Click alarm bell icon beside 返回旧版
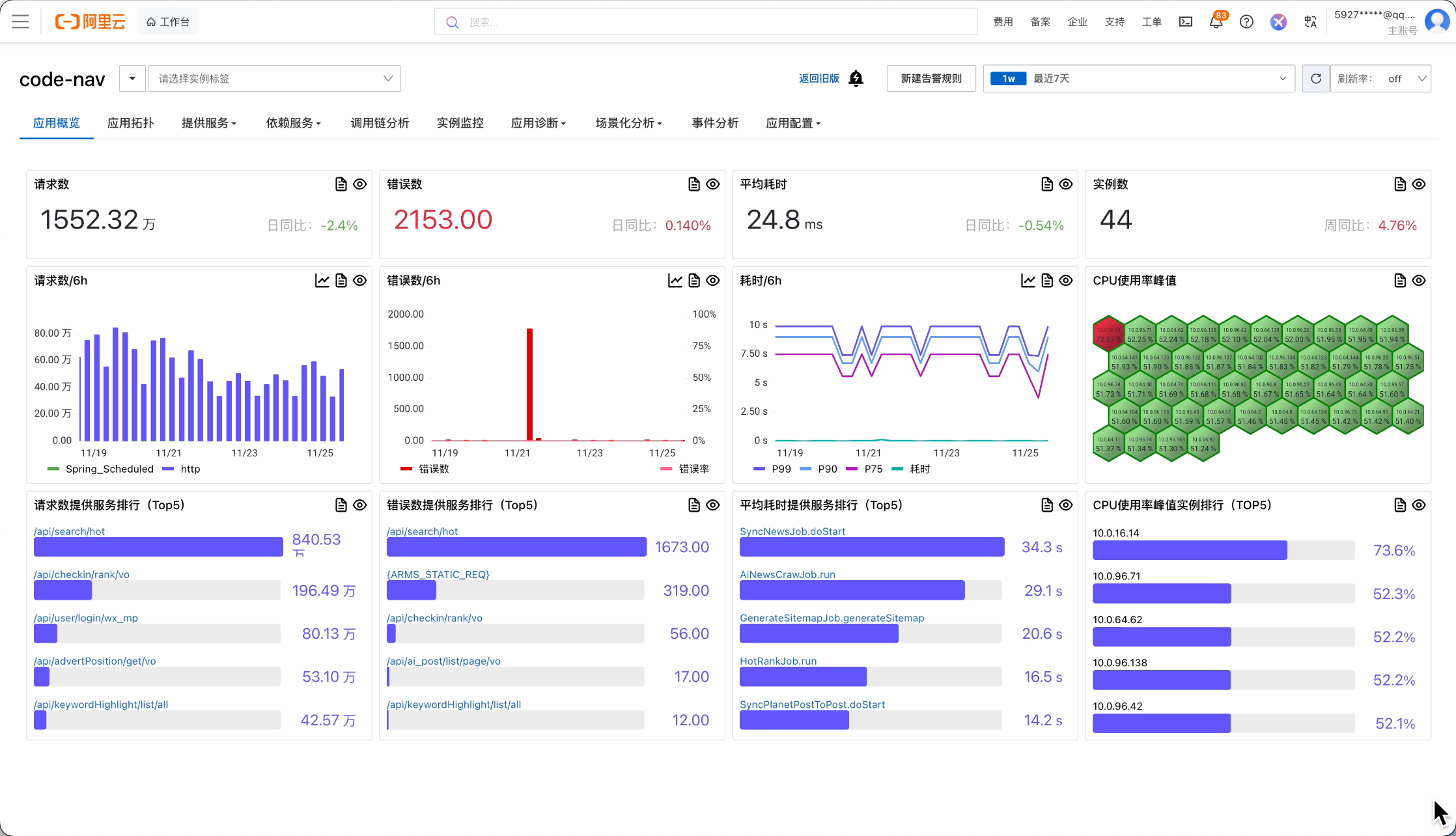The height and width of the screenshot is (836, 1456). [x=856, y=78]
